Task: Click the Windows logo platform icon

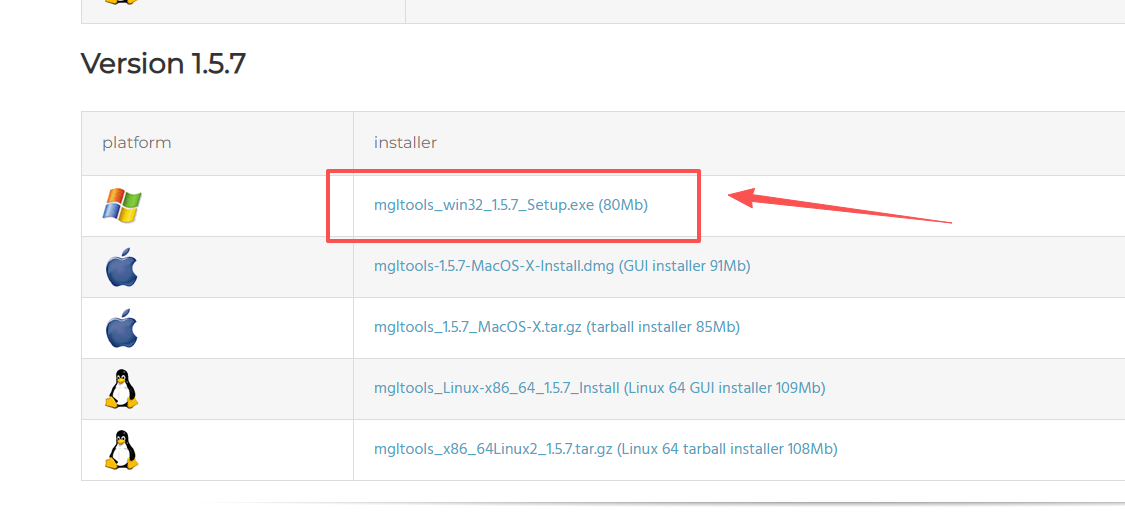Action: (x=121, y=206)
